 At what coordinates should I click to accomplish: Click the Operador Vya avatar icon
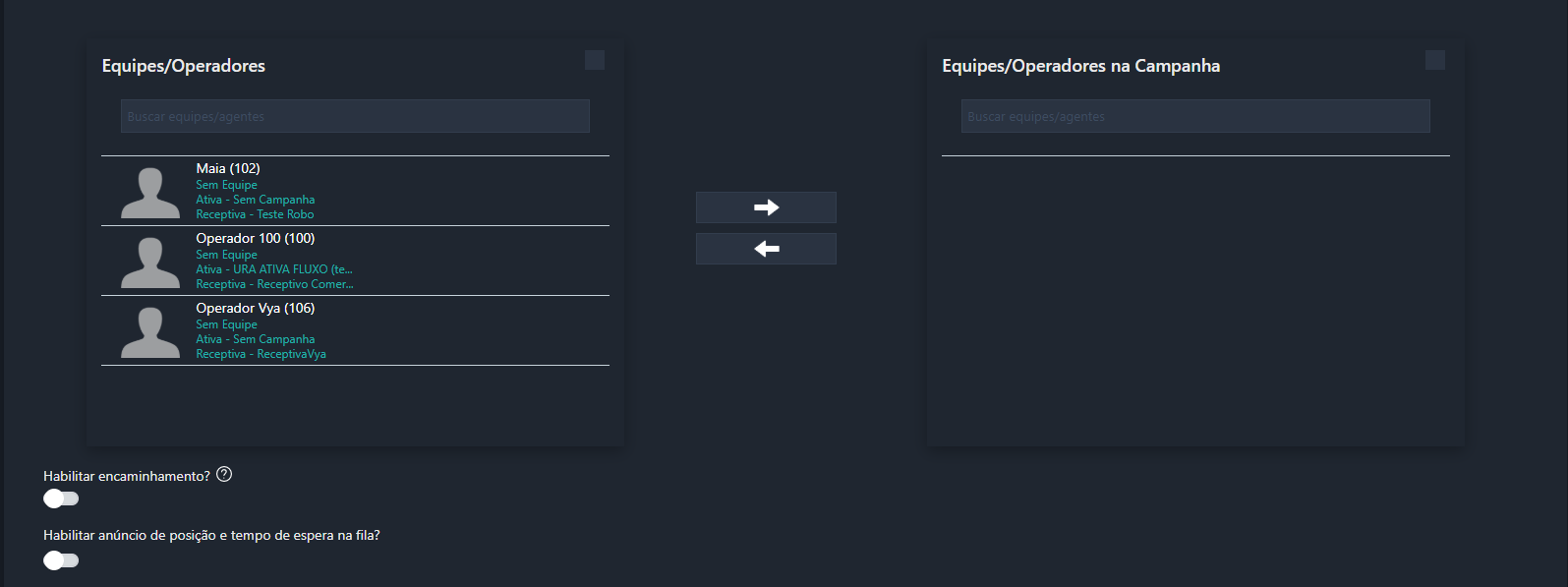150,332
